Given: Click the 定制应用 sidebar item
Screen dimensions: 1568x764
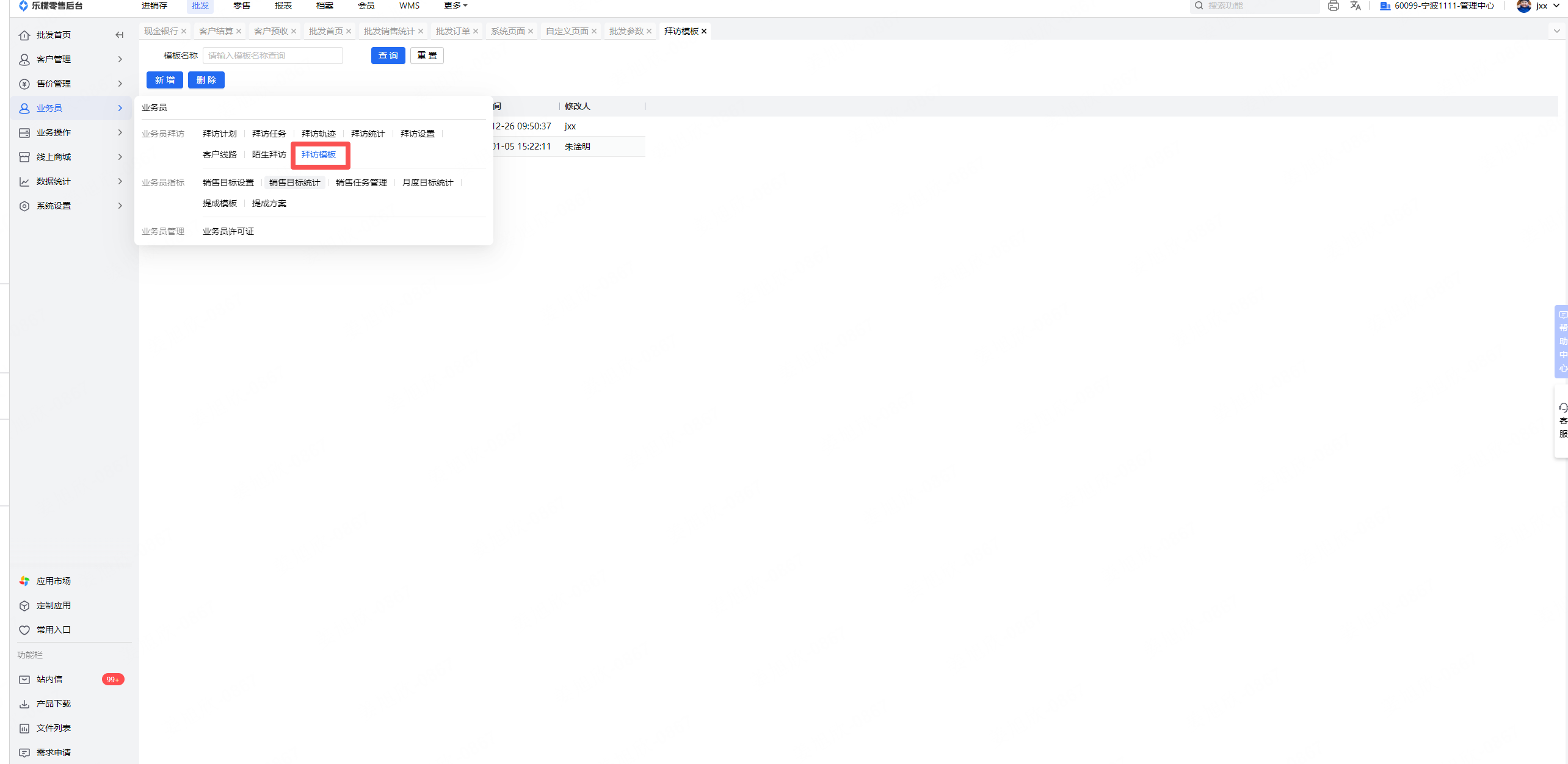Looking at the screenshot, I should coord(53,605).
